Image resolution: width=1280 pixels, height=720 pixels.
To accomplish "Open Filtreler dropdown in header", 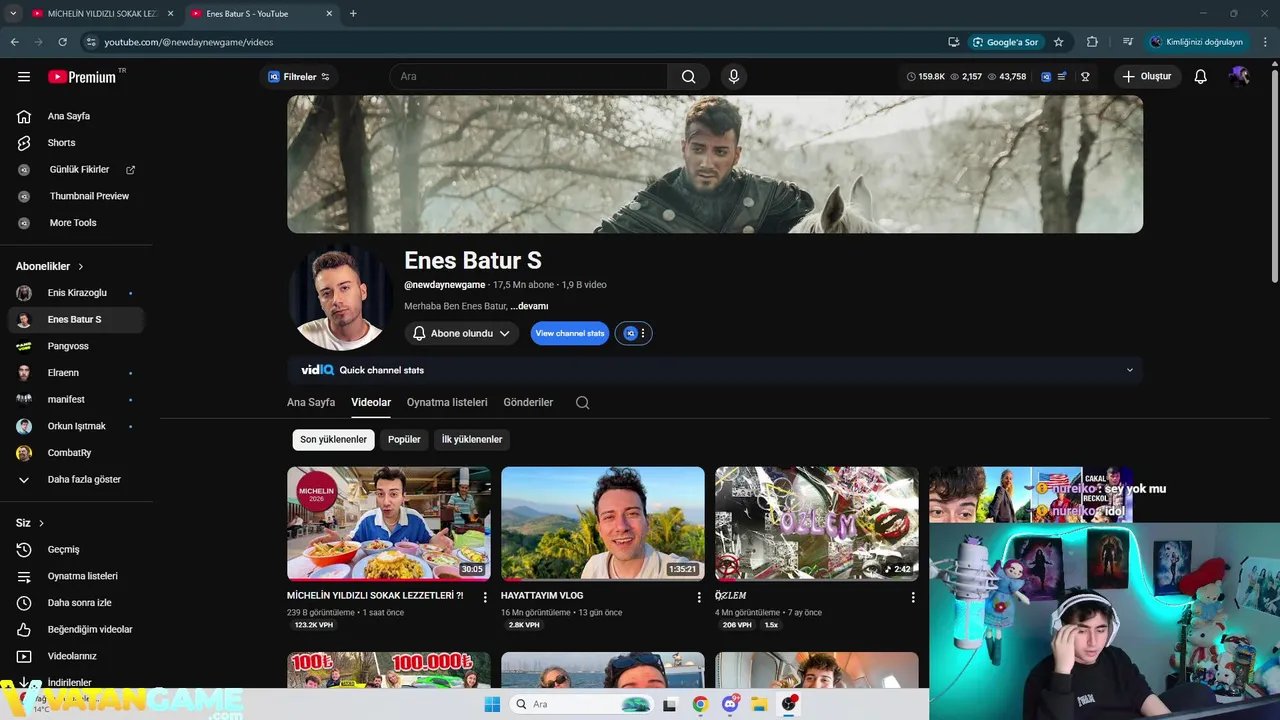I will pos(298,76).
